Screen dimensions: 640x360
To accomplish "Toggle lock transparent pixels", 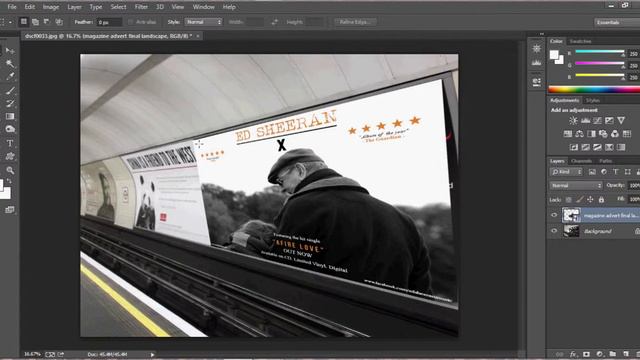I will pos(569,200).
